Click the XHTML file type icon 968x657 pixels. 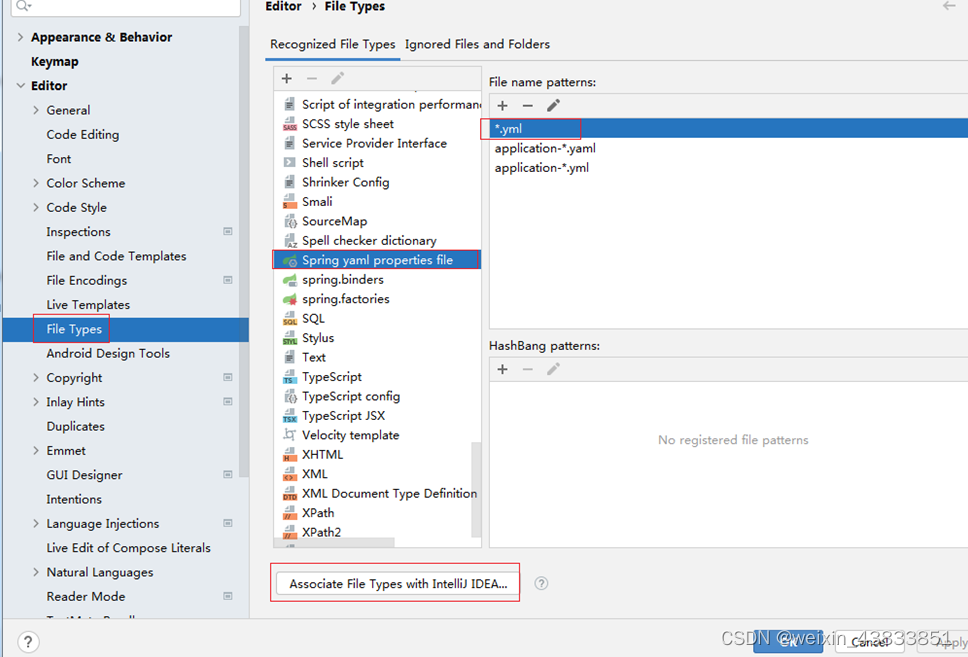(290, 455)
